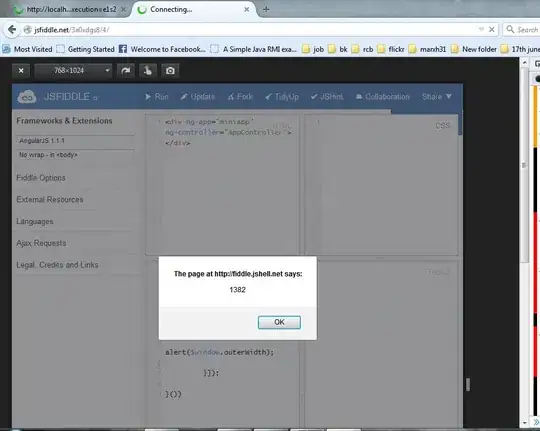
Task: Toggle touch event simulation icon
Action: click(148, 71)
